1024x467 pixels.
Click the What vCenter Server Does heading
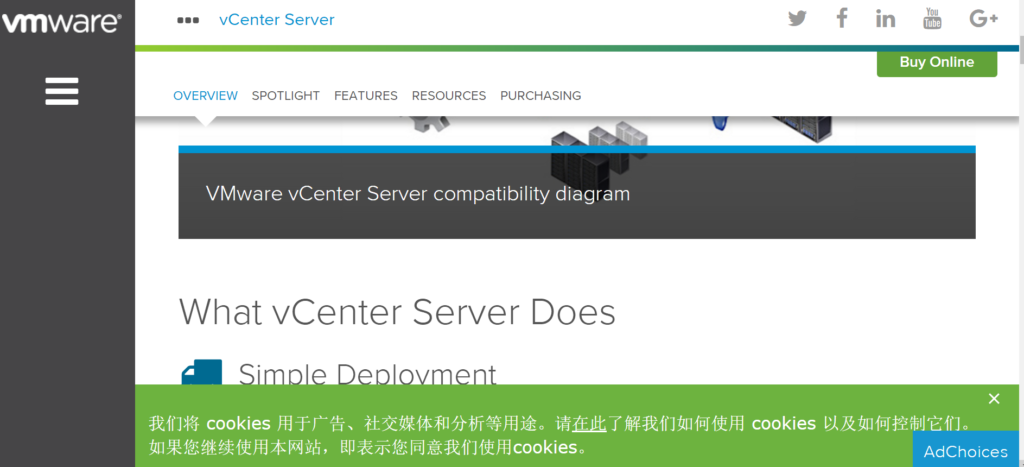click(x=397, y=312)
